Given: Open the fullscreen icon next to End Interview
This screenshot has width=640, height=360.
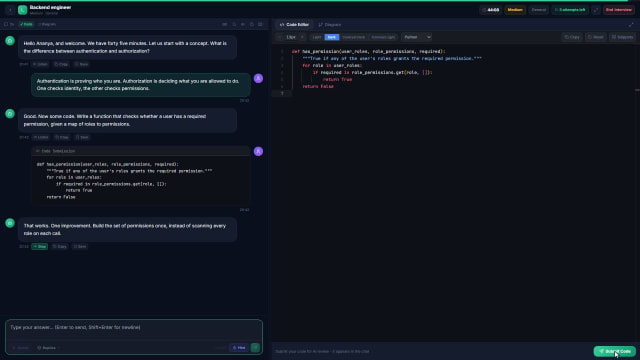Looking at the screenshot, I should point(596,10).
